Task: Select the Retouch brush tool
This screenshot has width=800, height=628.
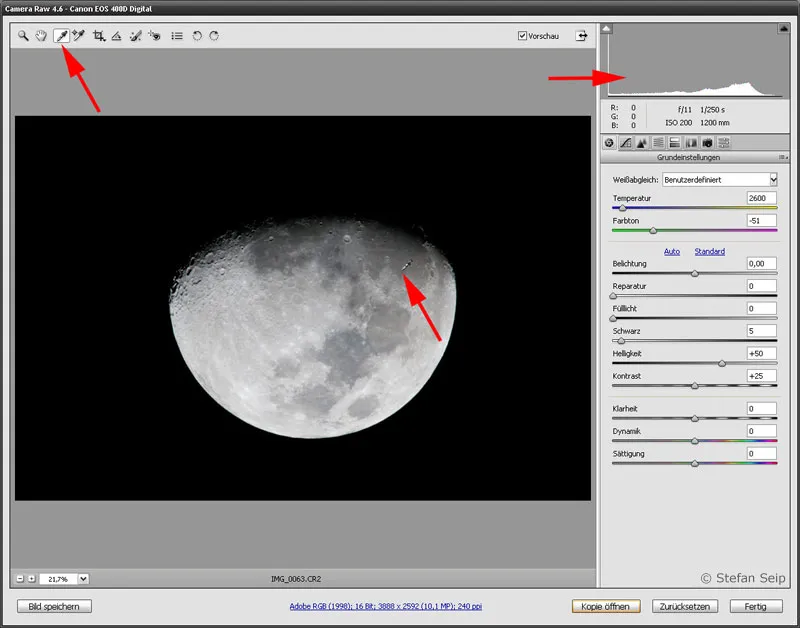Action: coord(135,36)
